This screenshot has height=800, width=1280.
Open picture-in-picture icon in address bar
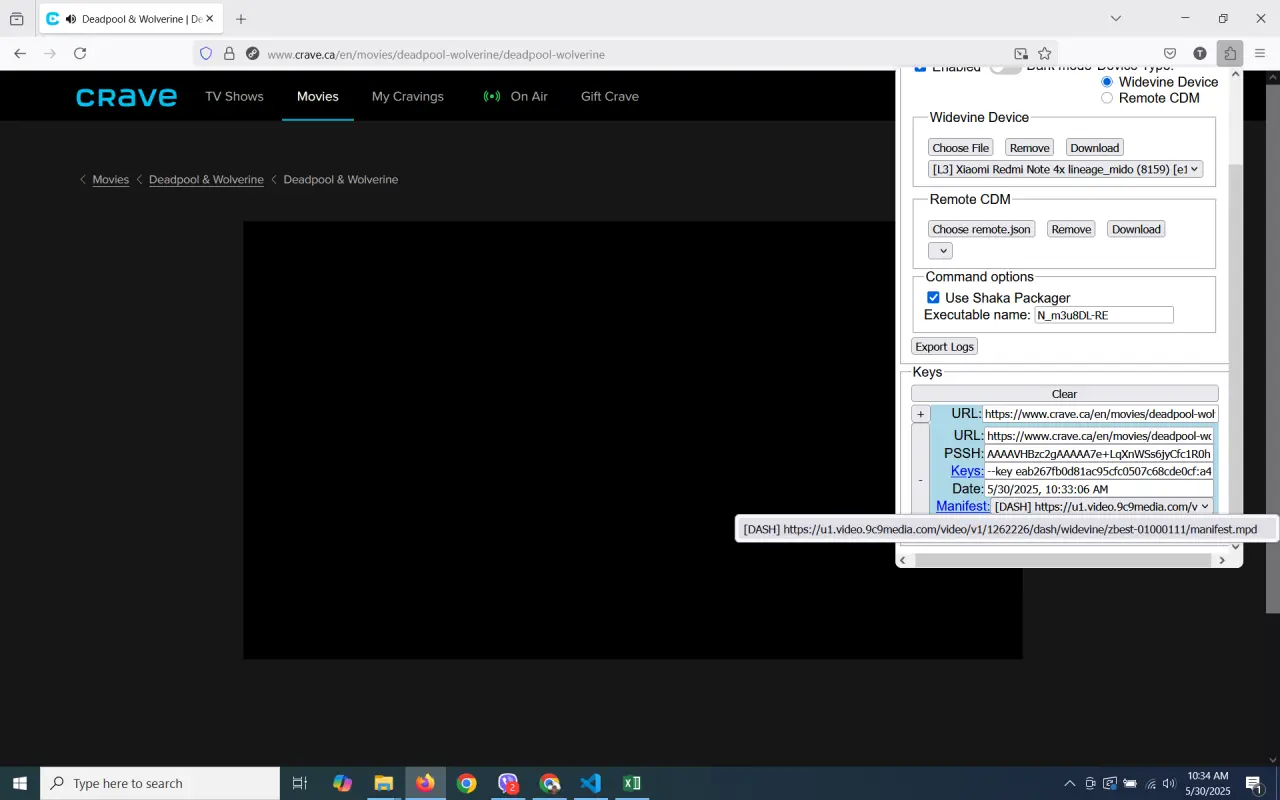pos(1021,54)
